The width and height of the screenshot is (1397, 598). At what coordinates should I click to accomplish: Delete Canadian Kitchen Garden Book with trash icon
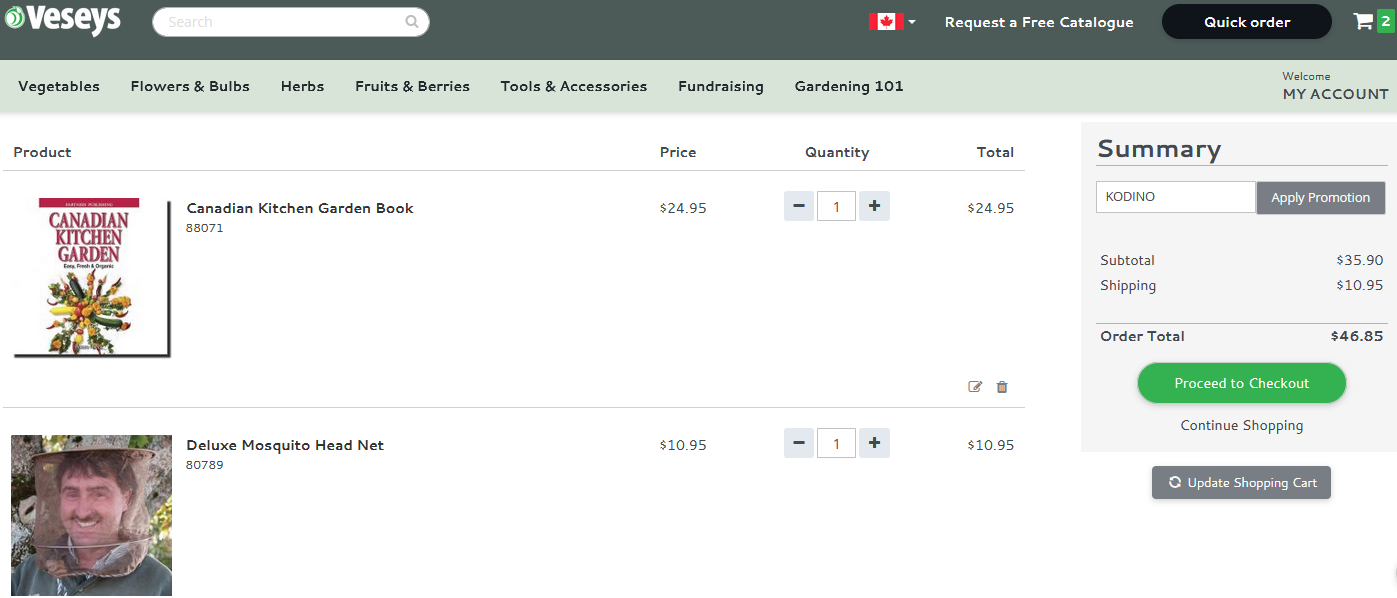[x=1002, y=387]
